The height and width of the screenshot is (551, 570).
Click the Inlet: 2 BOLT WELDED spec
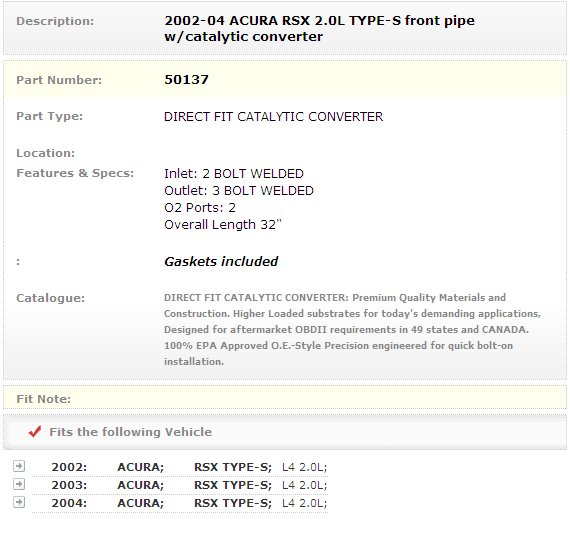[234, 174]
